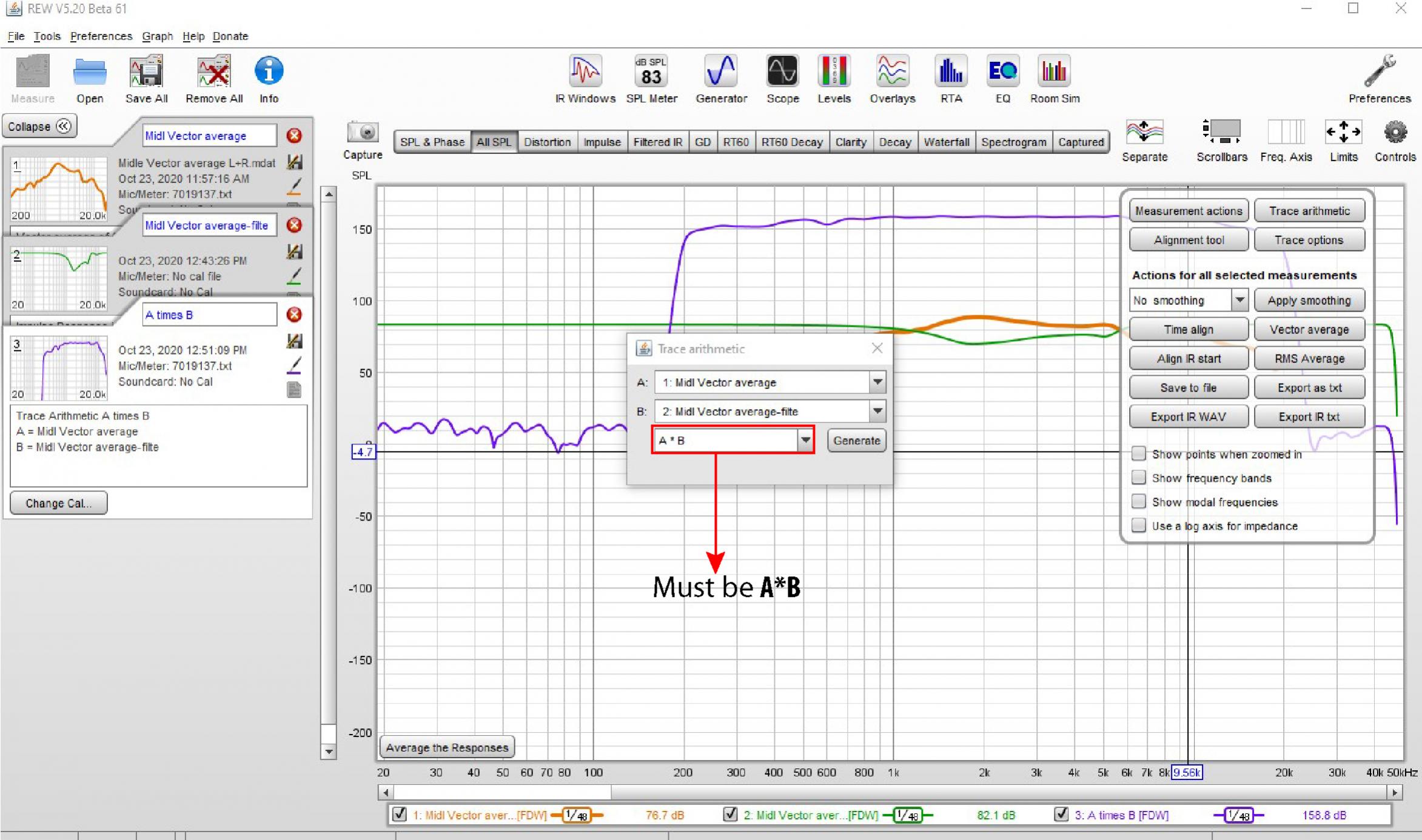Viewport: 1422px width, 840px height.
Task: Click the Vector average button
Action: coord(1309,330)
